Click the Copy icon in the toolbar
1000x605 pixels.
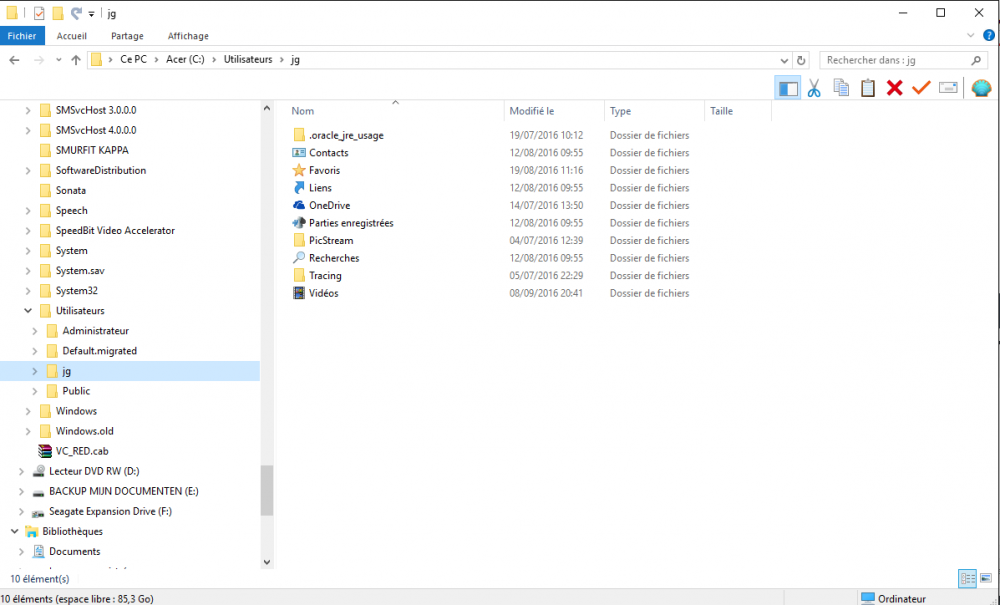click(841, 88)
